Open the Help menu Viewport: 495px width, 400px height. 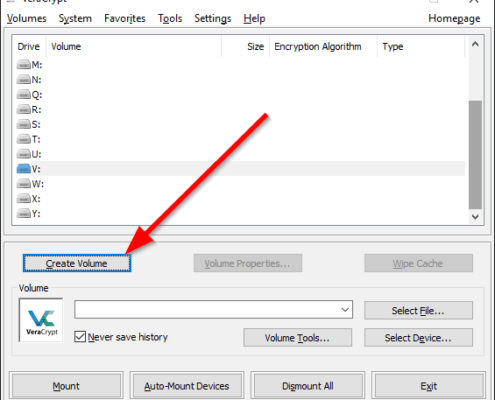(x=254, y=18)
